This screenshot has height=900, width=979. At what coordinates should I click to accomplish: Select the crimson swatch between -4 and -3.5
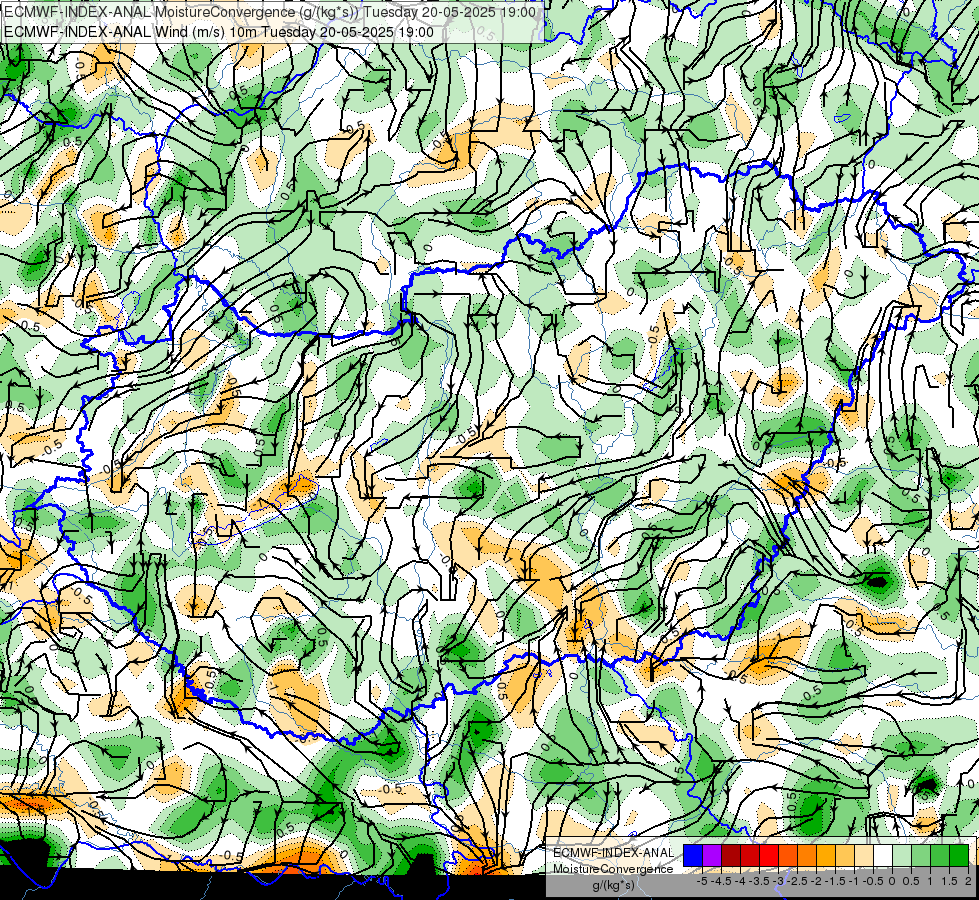click(x=750, y=856)
